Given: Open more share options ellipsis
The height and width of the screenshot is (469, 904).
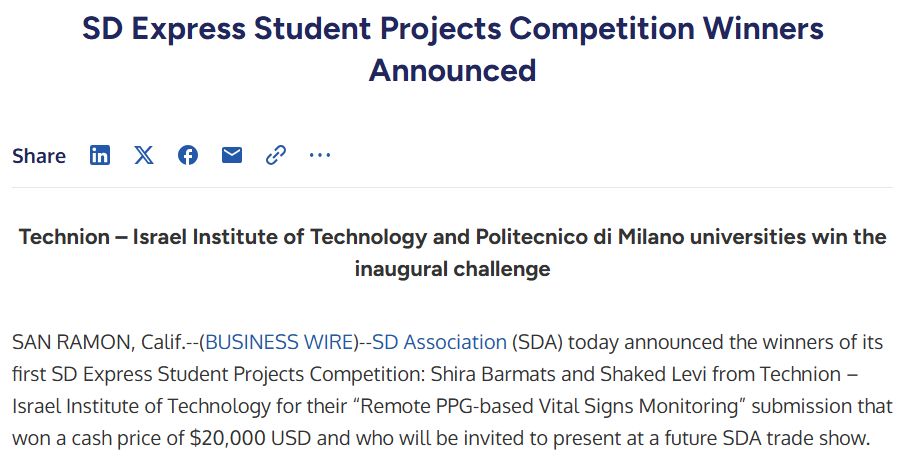Looking at the screenshot, I should [x=320, y=155].
